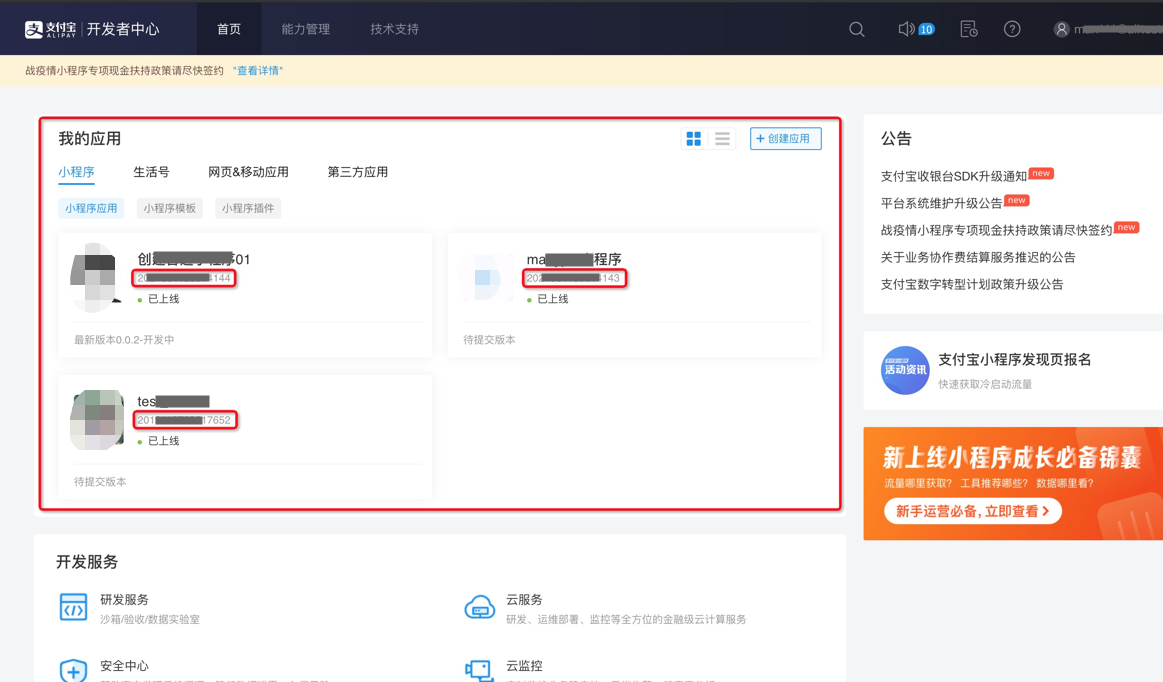Click app ID ending in 143
This screenshot has width=1163, height=682.
click(574, 278)
